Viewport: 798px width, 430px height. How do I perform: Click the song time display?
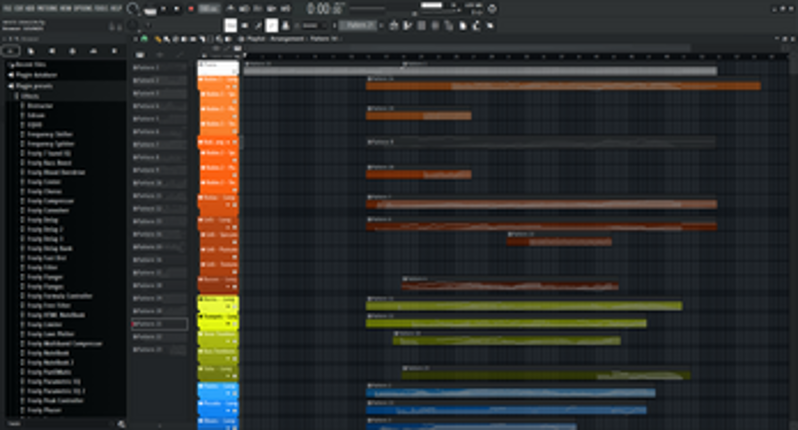[x=326, y=9]
